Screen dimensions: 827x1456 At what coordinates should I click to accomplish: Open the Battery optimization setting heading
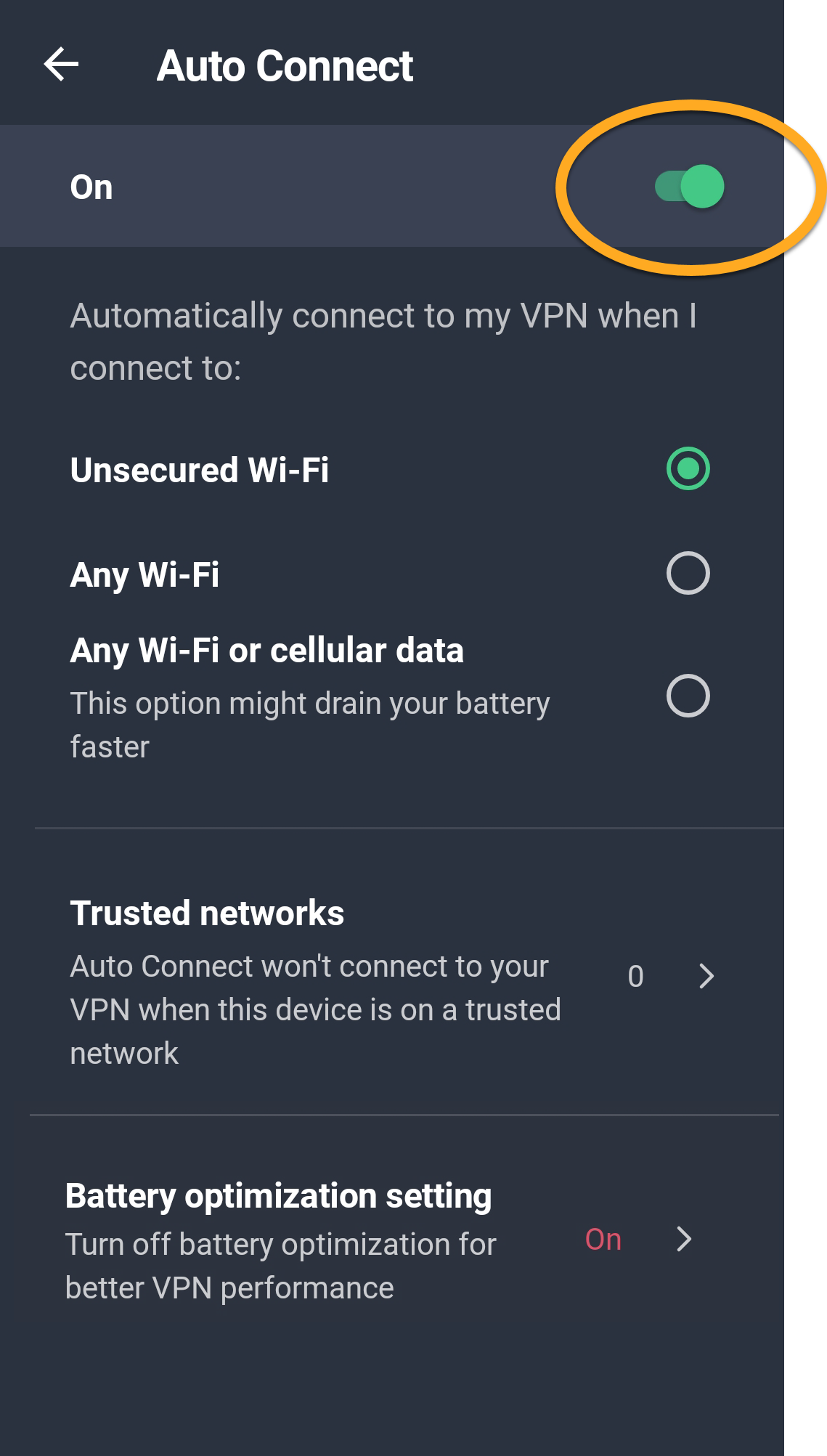(x=278, y=1195)
